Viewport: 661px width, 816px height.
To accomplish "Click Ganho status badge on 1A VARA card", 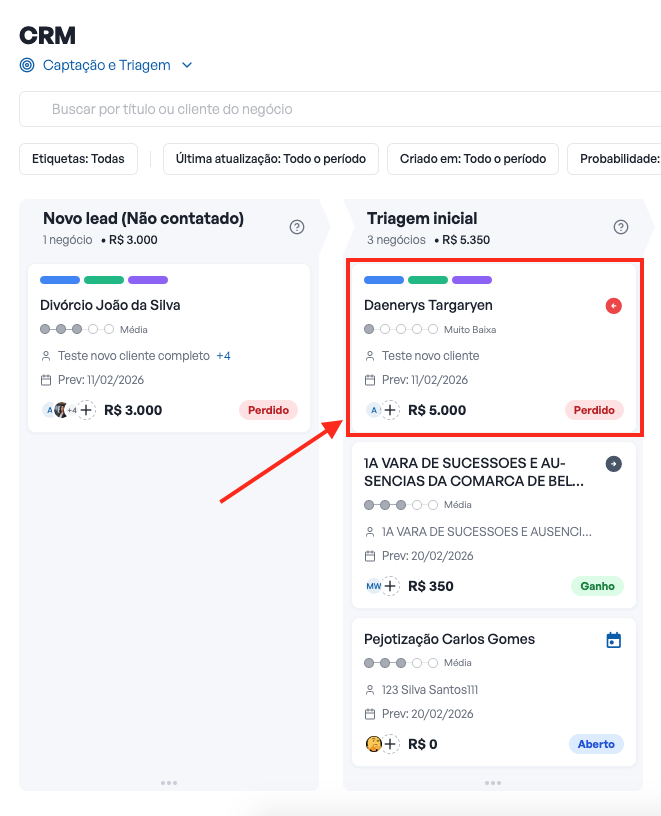I will [x=597, y=586].
